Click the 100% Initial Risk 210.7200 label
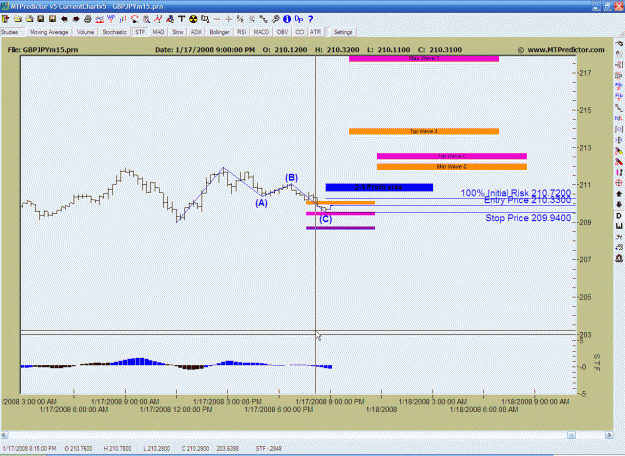This screenshot has width=625, height=456. pyautogui.click(x=516, y=193)
